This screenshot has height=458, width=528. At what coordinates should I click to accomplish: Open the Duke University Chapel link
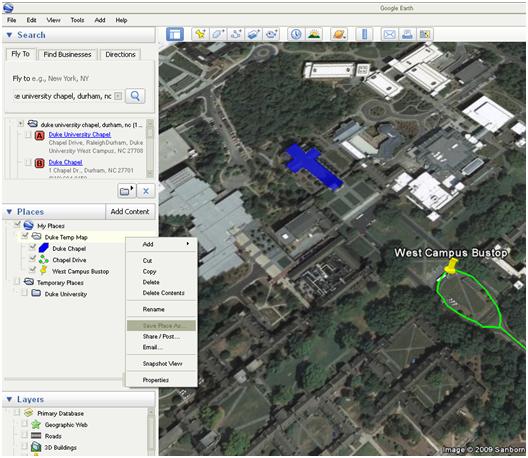click(x=80, y=135)
